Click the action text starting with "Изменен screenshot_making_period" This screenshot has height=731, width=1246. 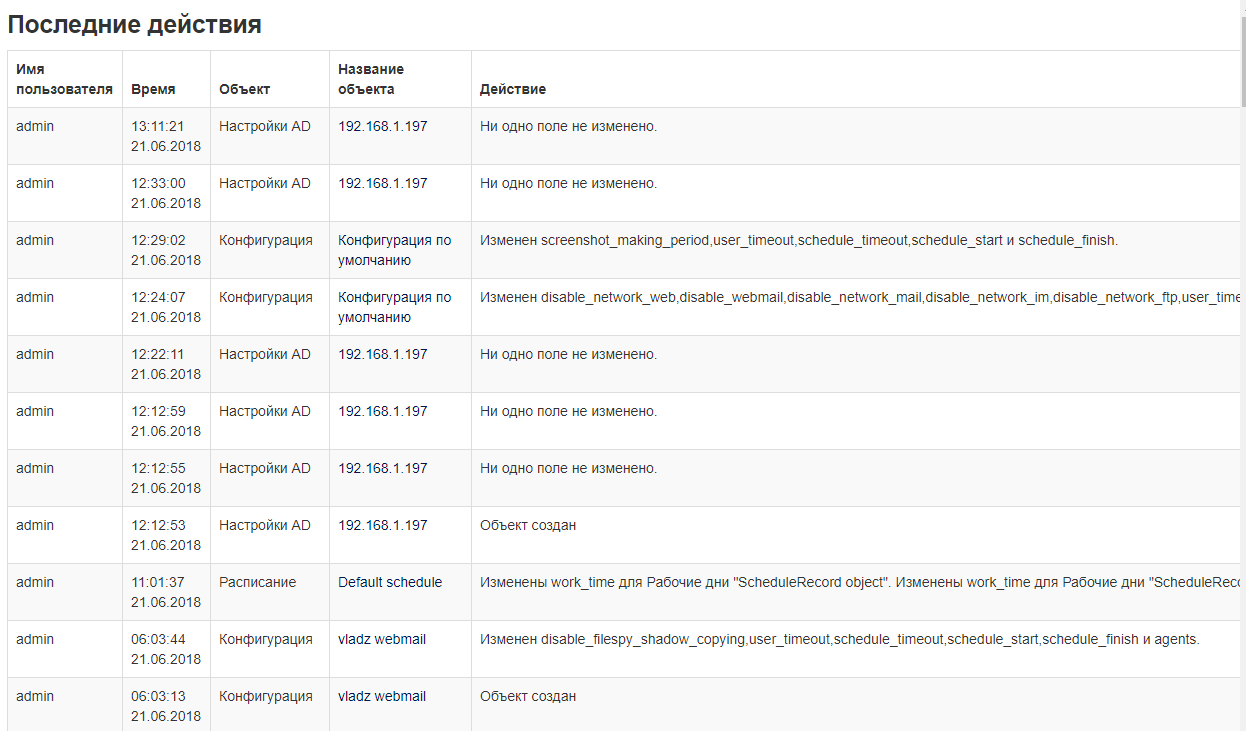pyautogui.click(x=798, y=240)
